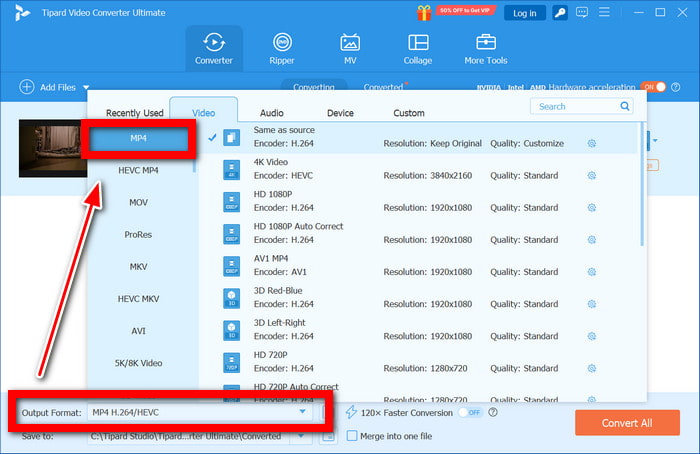The width and height of the screenshot is (700, 454).
Task: Open the hamburger menu
Action: pyautogui.click(x=604, y=12)
